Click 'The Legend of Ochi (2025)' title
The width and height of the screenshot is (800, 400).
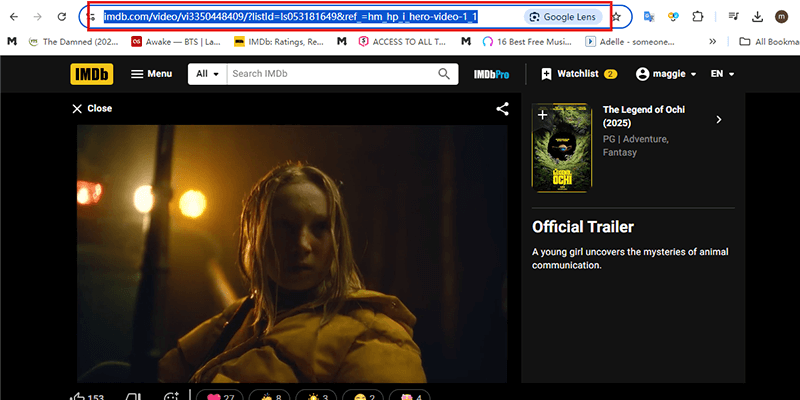click(x=644, y=116)
